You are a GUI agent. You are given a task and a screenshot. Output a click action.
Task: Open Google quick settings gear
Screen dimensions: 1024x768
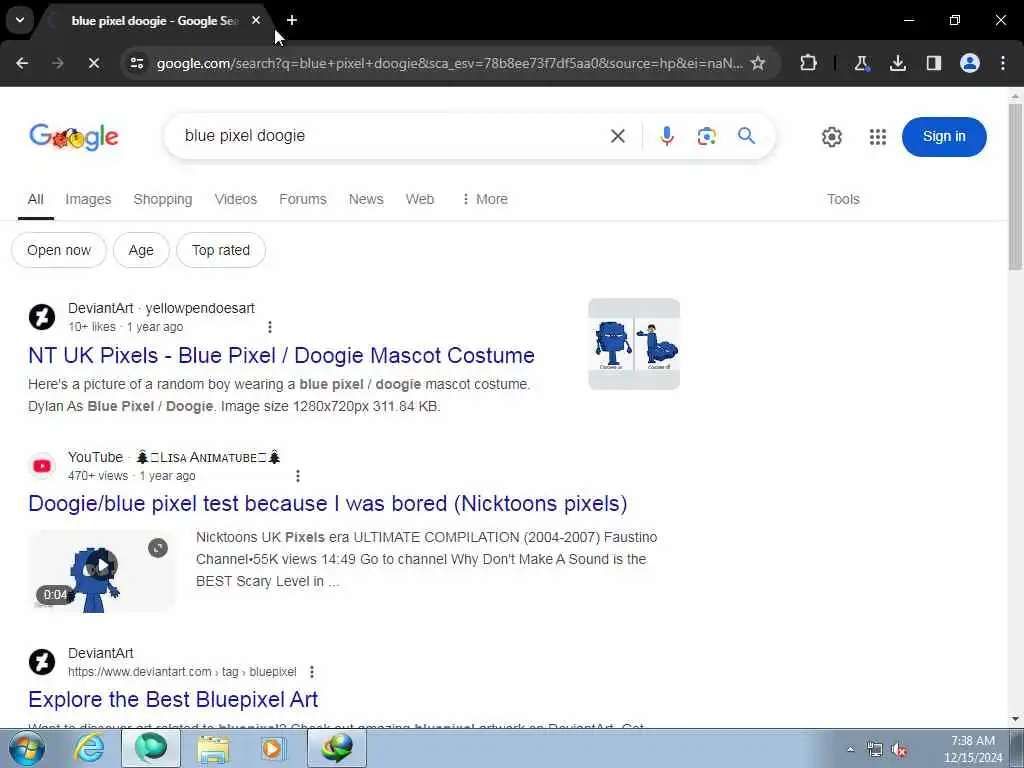click(x=831, y=136)
